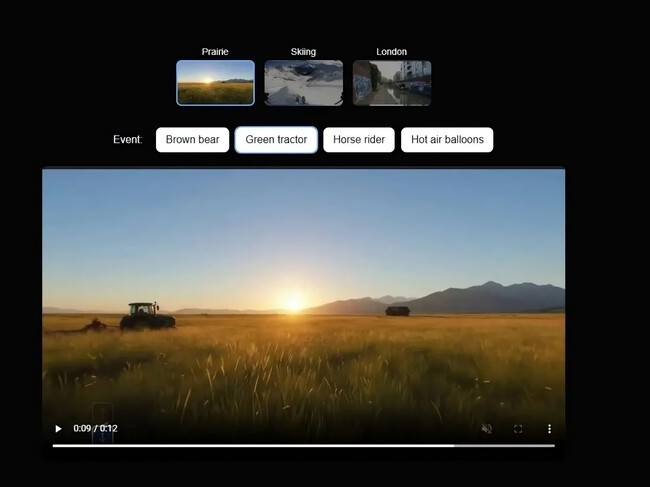Screen dimensions: 650x487
Task: Enter fullscreen video mode
Action: [x=518, y=429]
